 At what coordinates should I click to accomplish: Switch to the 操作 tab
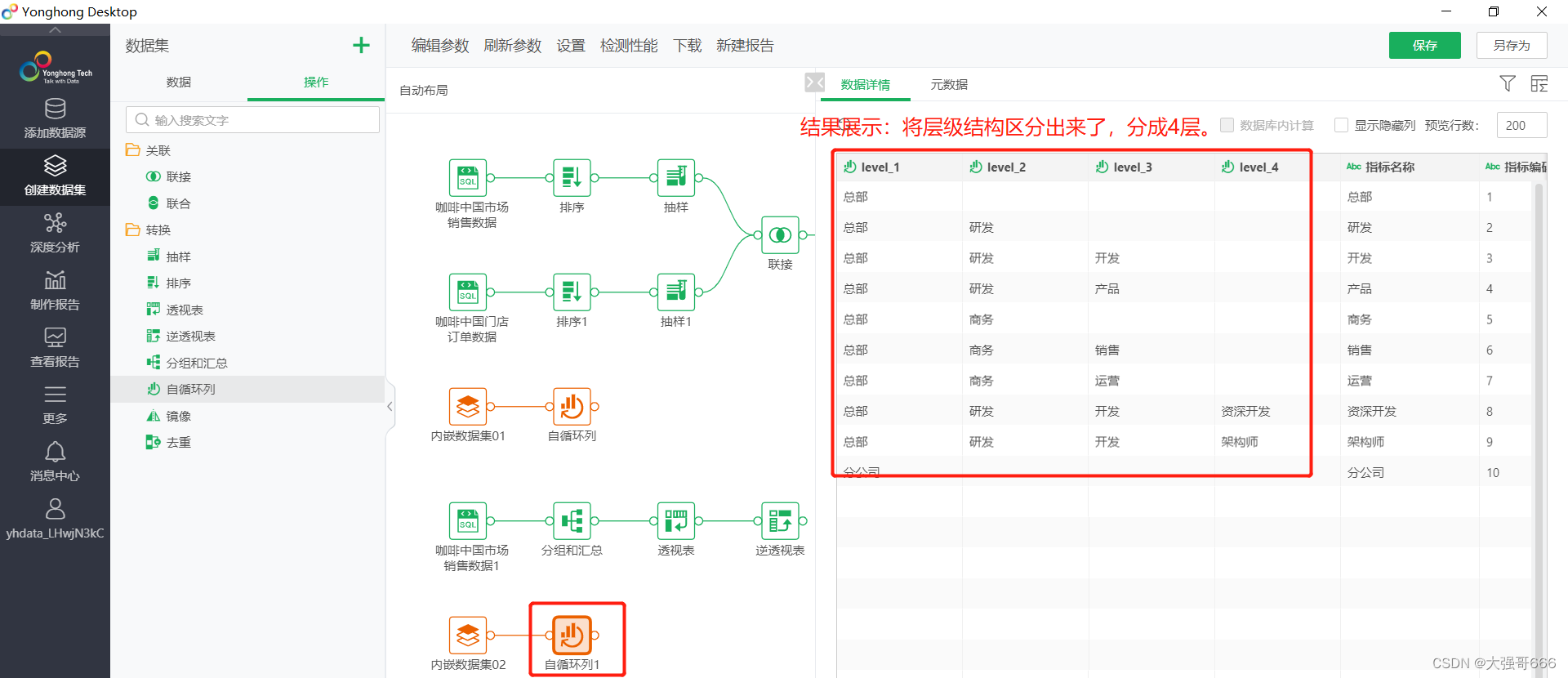pyautogui.click(x=316, y=82)
